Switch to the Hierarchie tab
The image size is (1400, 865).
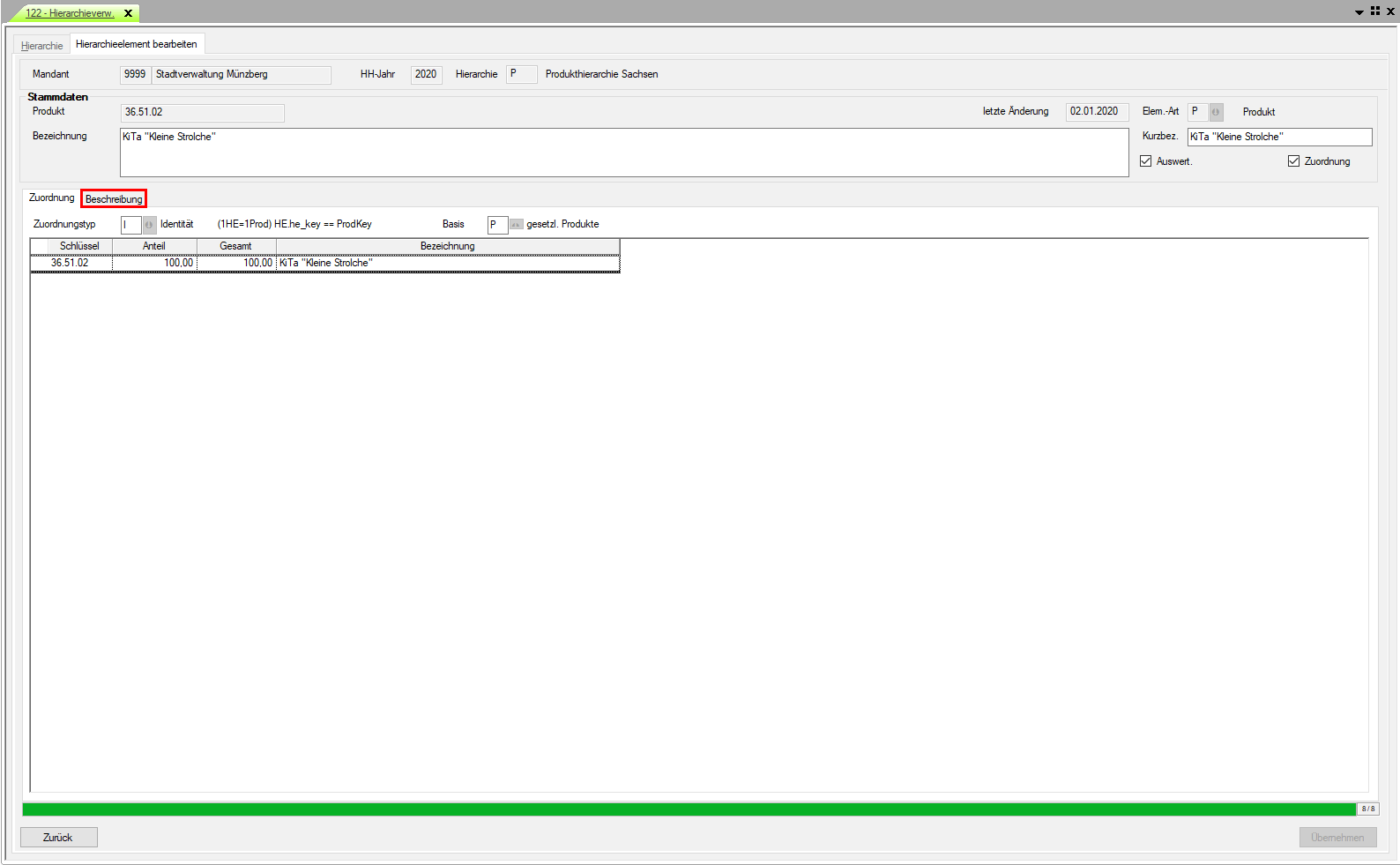pos(42,46)
